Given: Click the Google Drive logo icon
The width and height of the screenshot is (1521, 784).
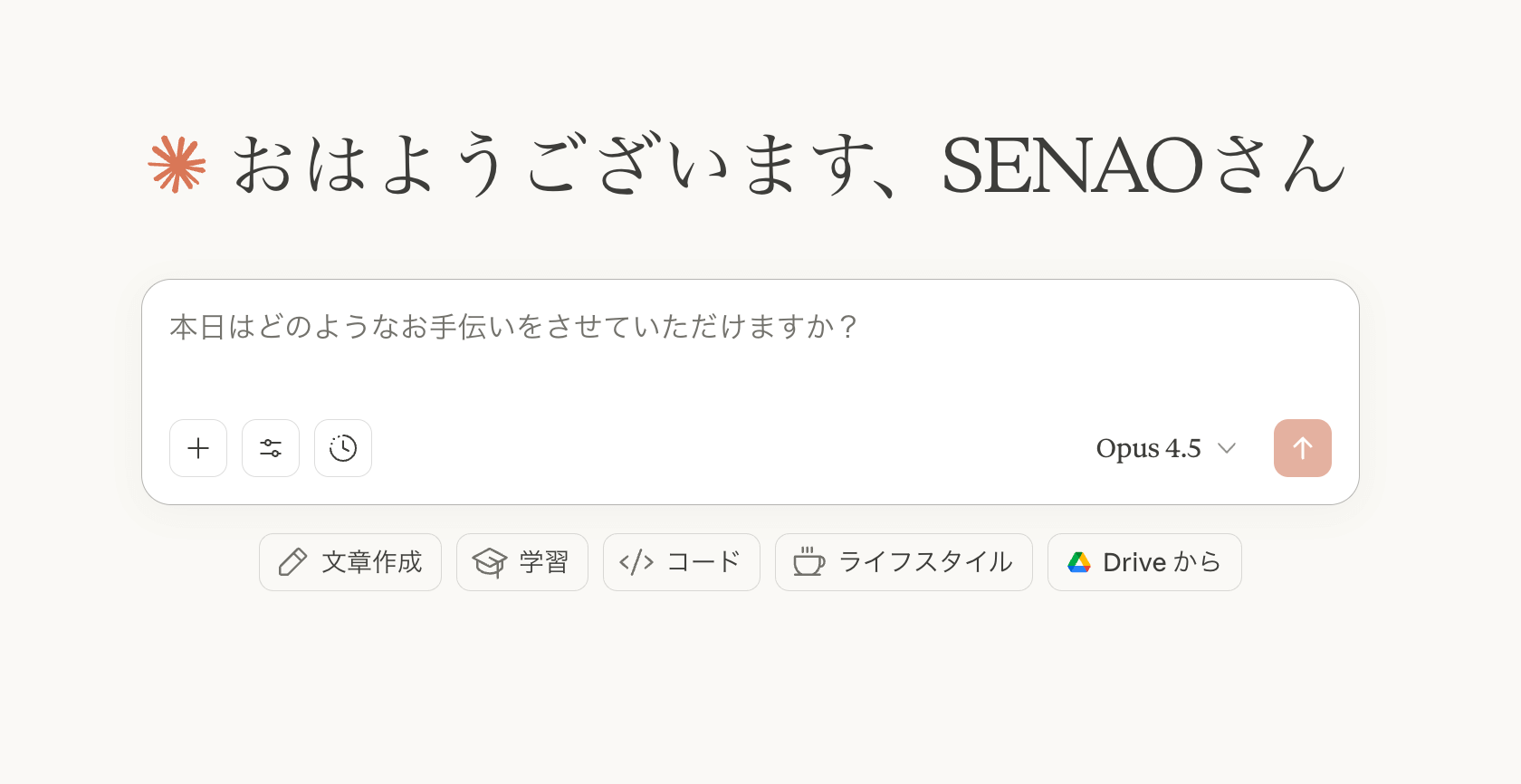Looking at the screenshot, I should [x=1079, y=562].
